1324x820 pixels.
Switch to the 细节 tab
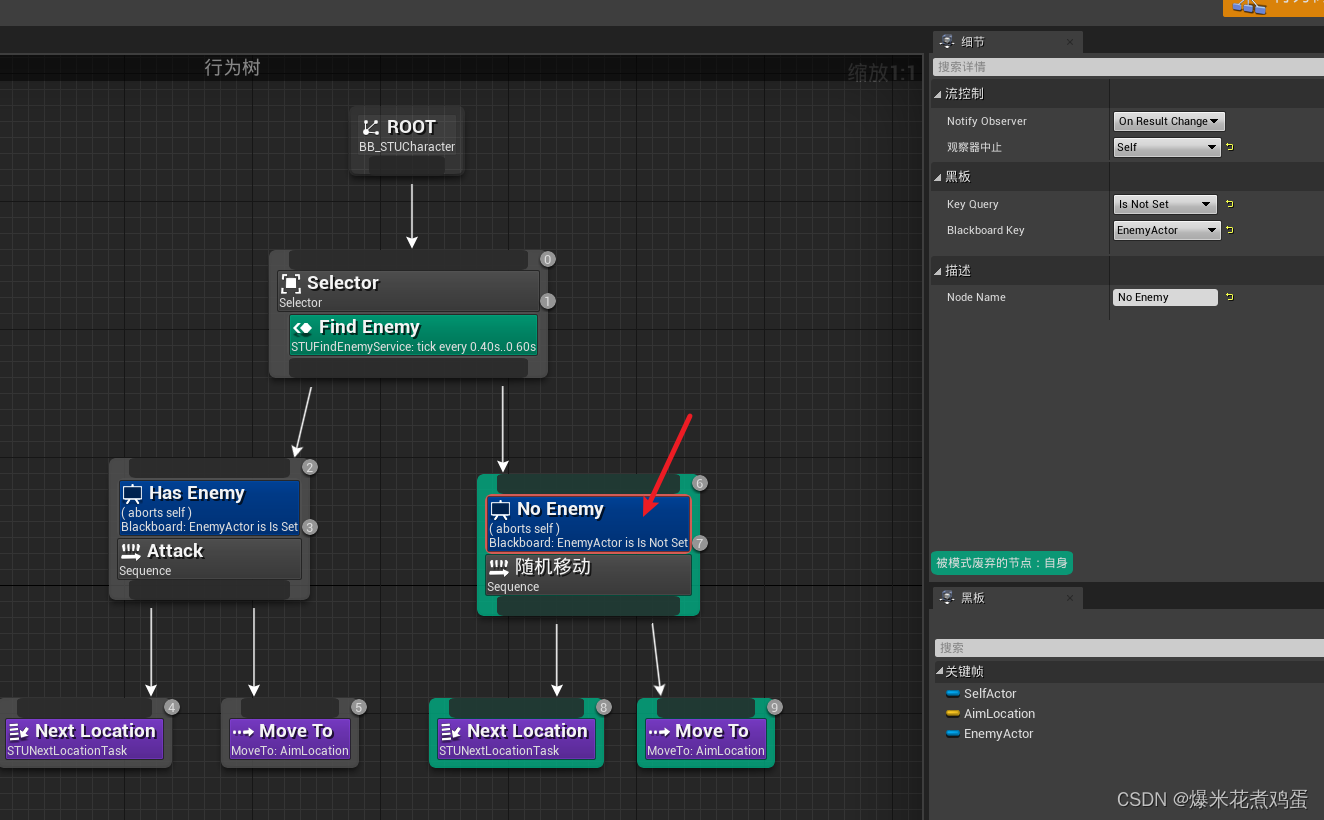point(990,41)
